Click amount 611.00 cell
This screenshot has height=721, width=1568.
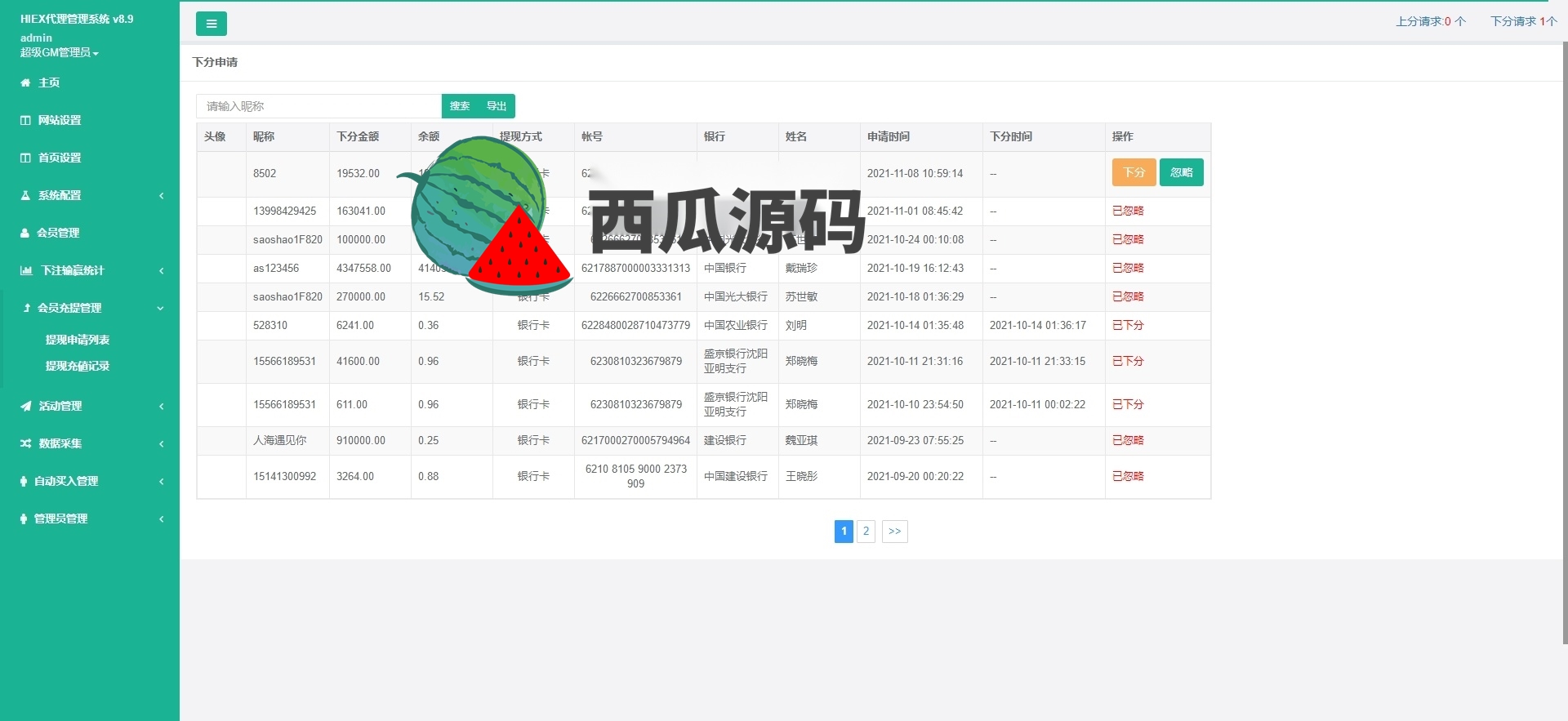(x=352, y=404)
